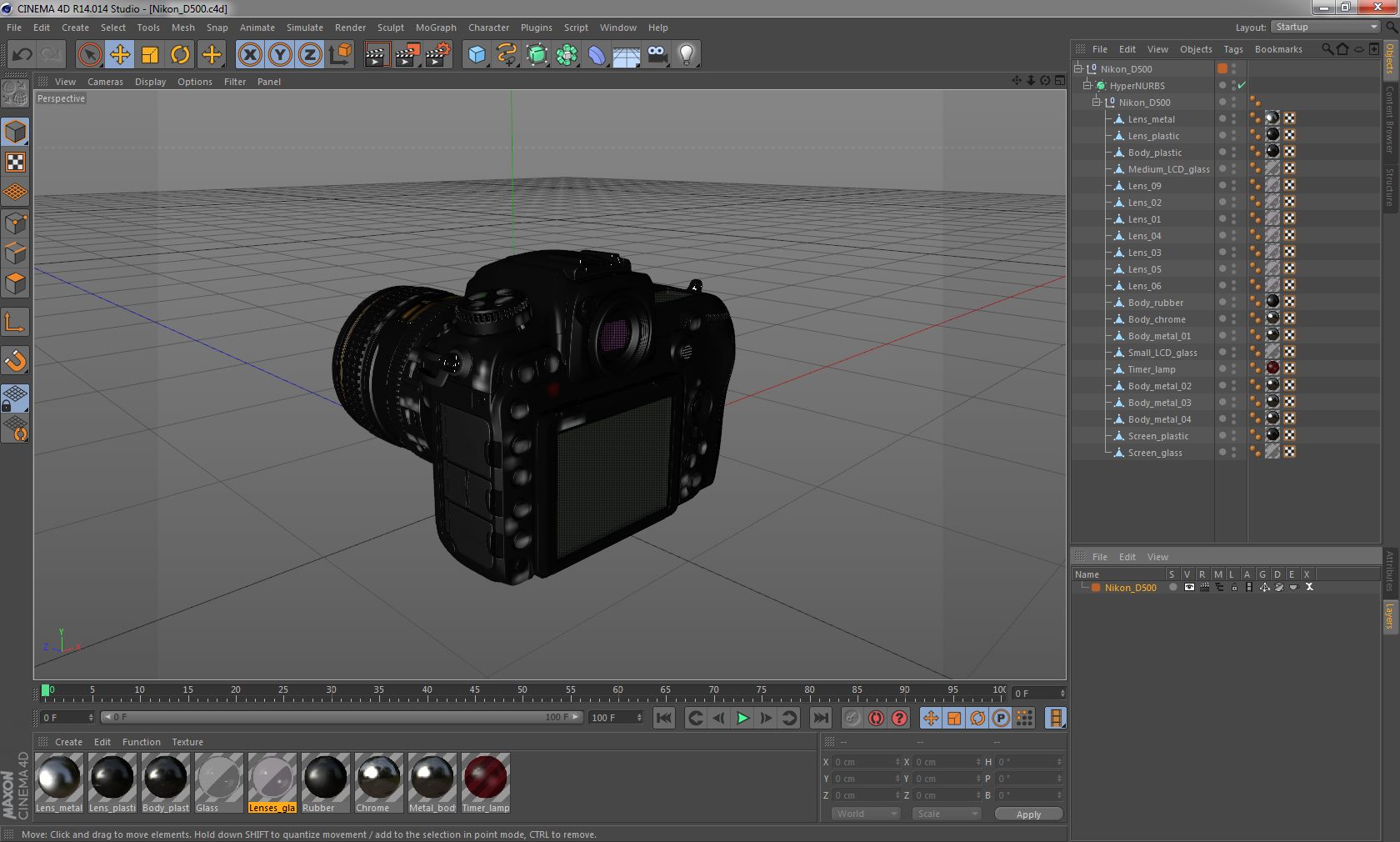Image resolution: width=1400 pixels, height=842 pixels.
Task: Toggle X axis lock
Action: [249, 55]
